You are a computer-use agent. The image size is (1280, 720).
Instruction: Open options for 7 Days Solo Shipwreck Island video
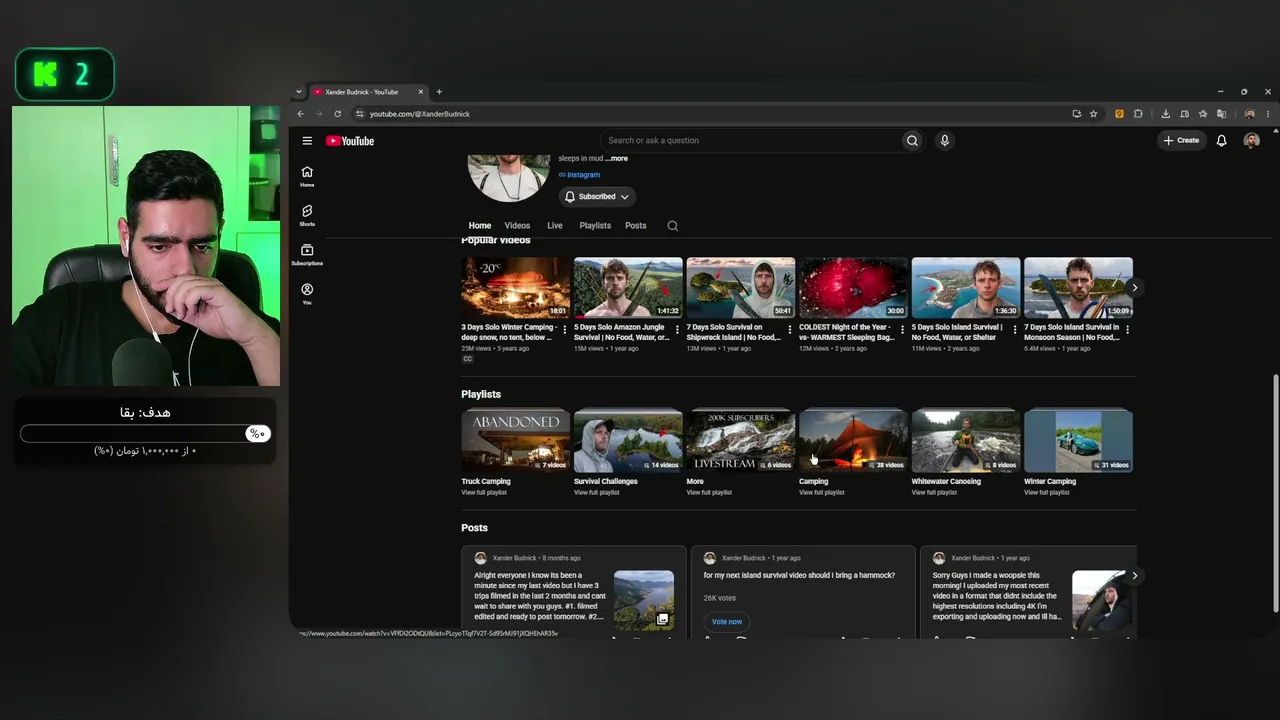click(790, 329)
